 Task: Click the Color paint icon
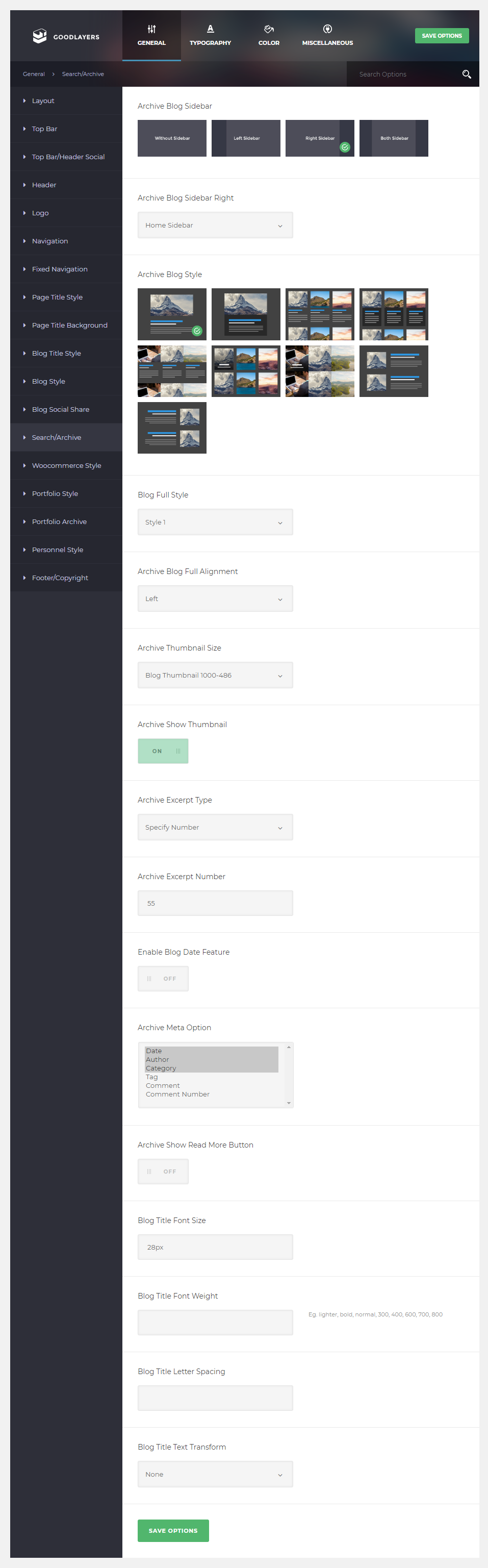[x=269, y=29]
